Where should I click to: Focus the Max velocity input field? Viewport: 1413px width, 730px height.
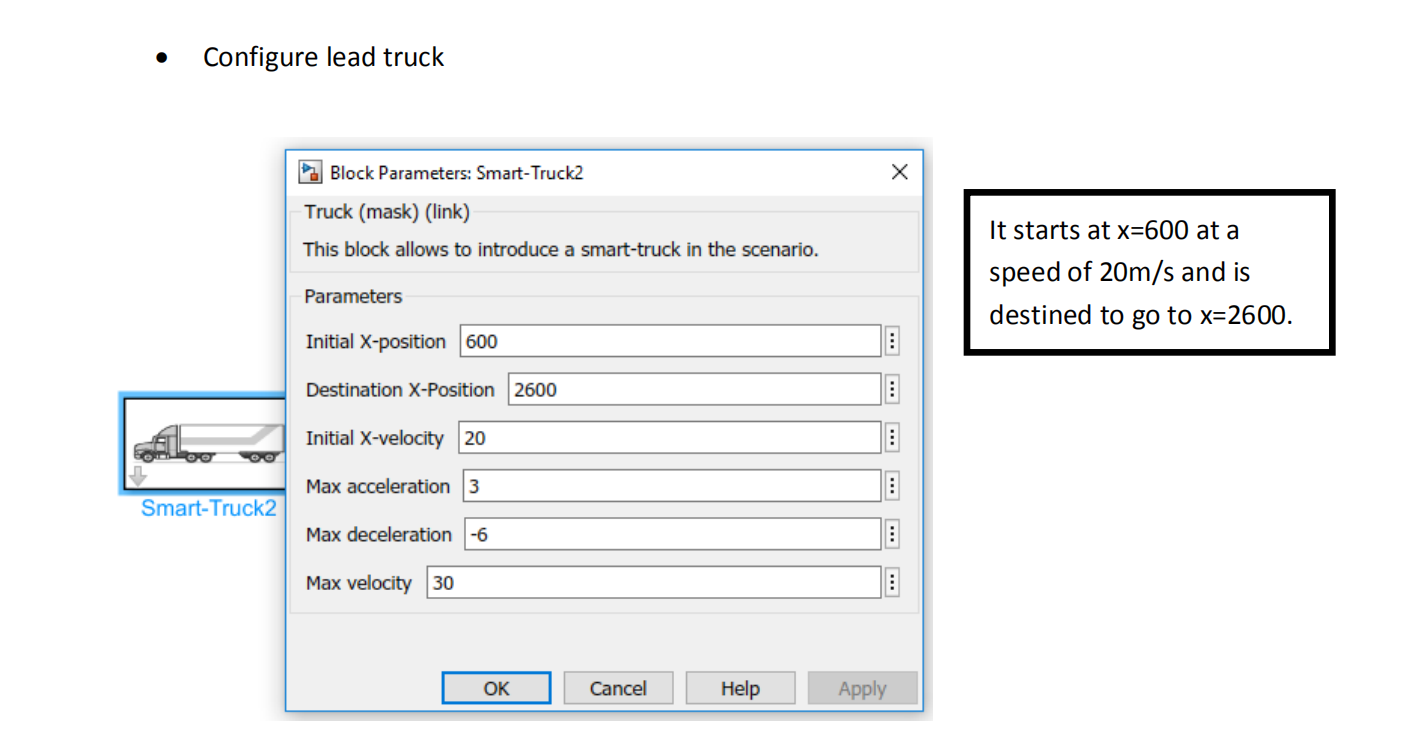[x=653, y=582]
